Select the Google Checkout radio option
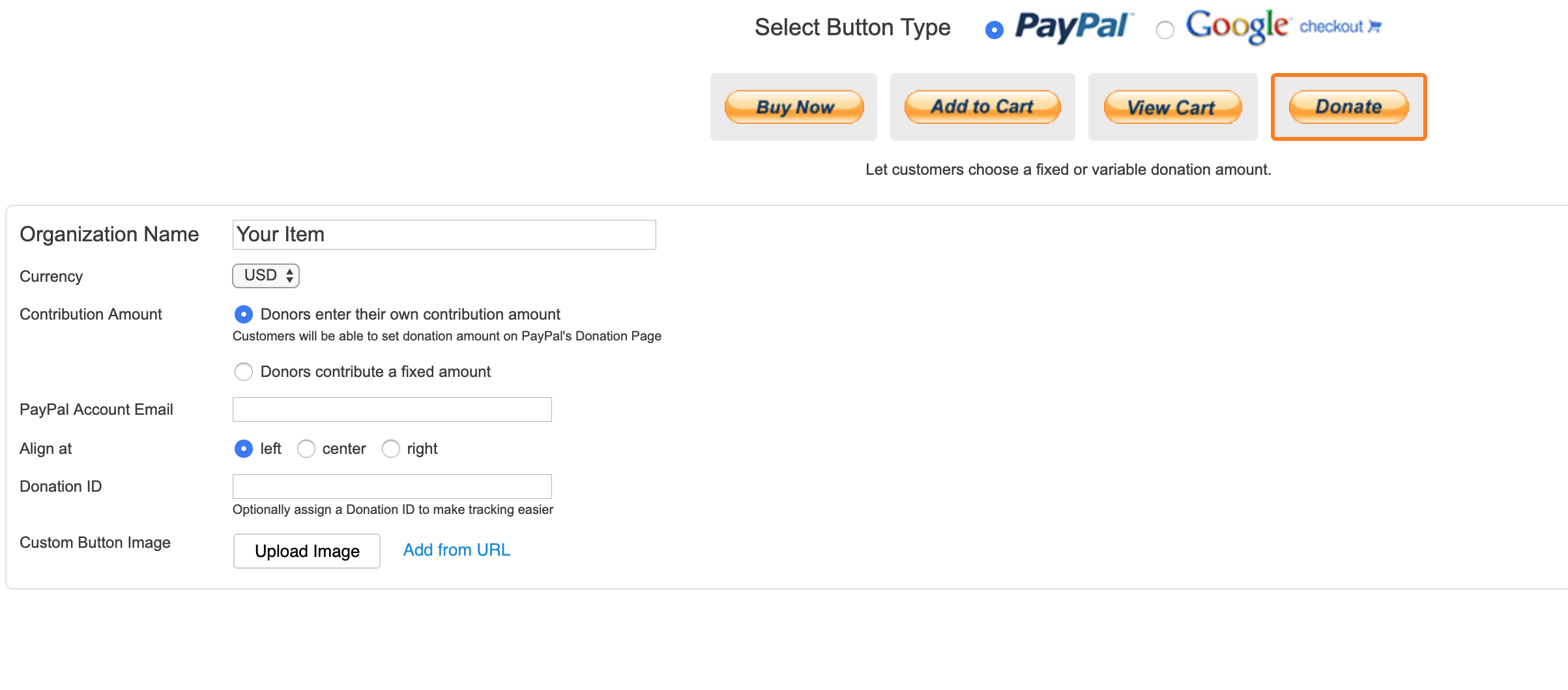This screenshot has width=1568, height=690. click(x=1165, y=30)
